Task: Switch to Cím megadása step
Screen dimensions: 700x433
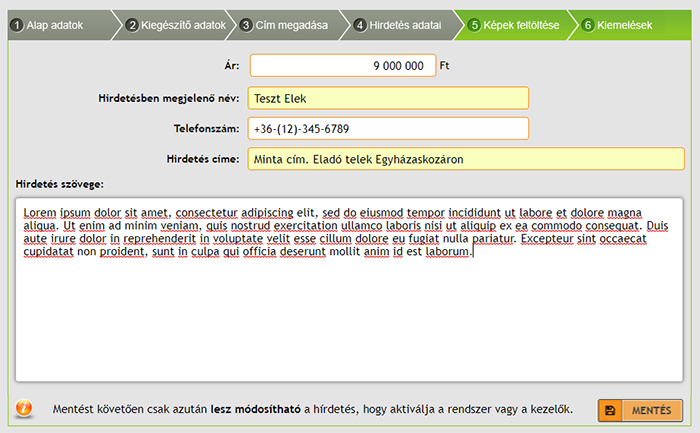Action: (291, 24)
